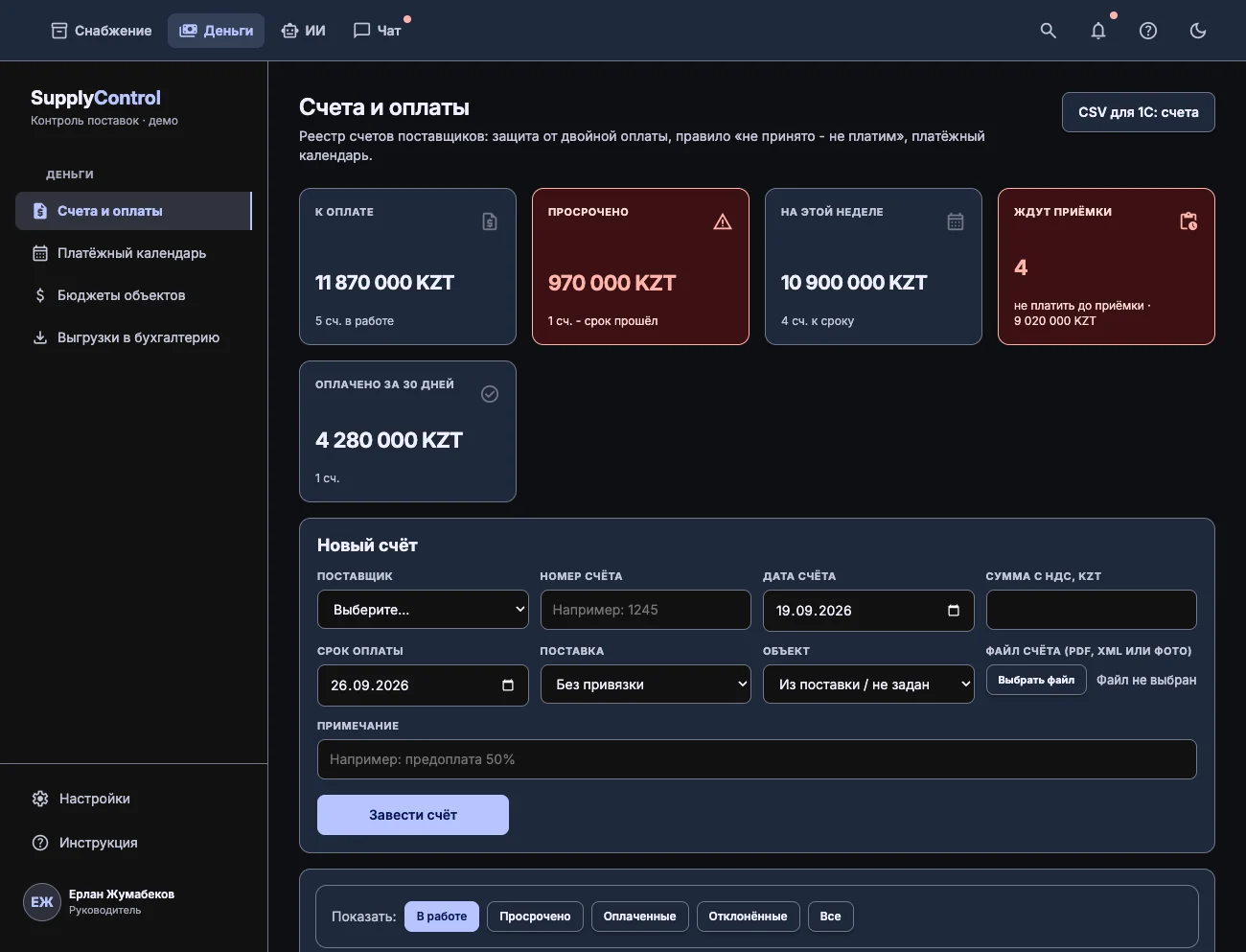Click checkmark circle icon in Оплачено за 30 дней card
Image resolution: width=1246 pixels, height=952 pixels.
[x=490, y=394]
